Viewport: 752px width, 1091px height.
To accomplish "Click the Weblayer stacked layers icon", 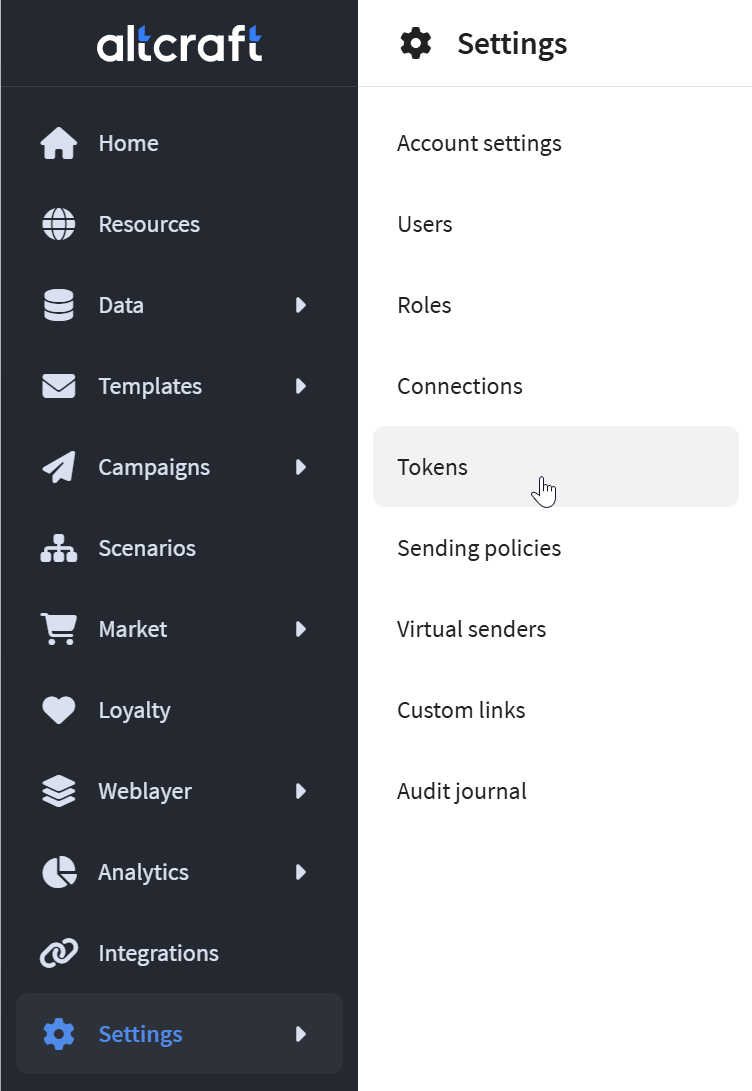I will coord(58,791).
